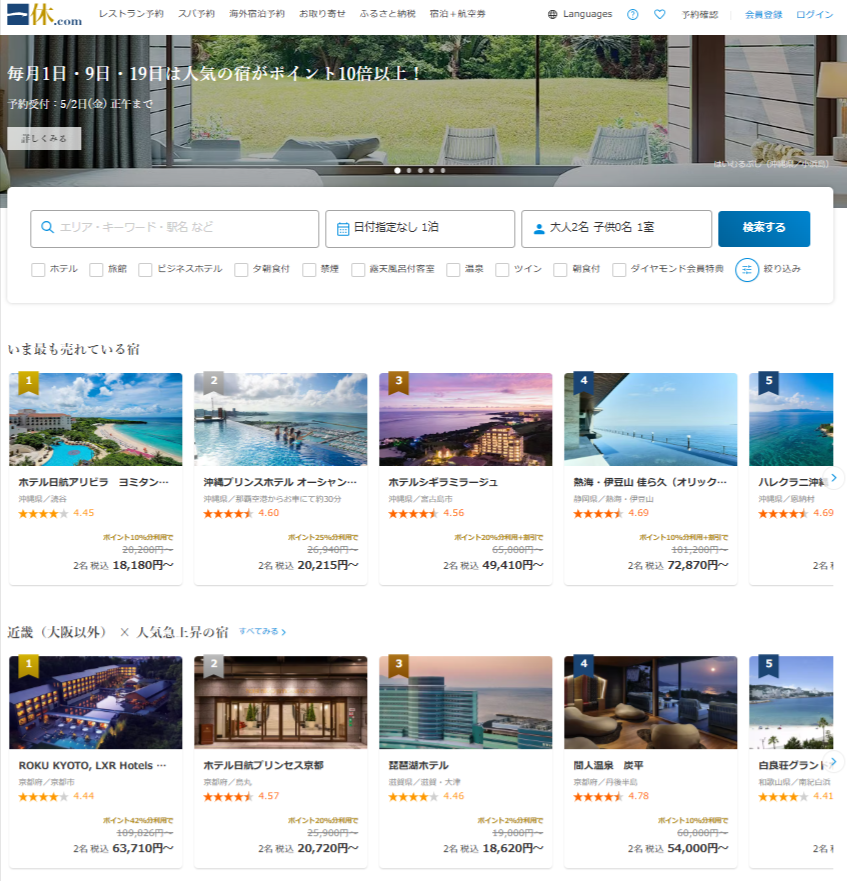Viewport: 847px width, 881px height.
Task: Click price 63,710円 on ROKU KYOTO
Action: coord(143,848)
